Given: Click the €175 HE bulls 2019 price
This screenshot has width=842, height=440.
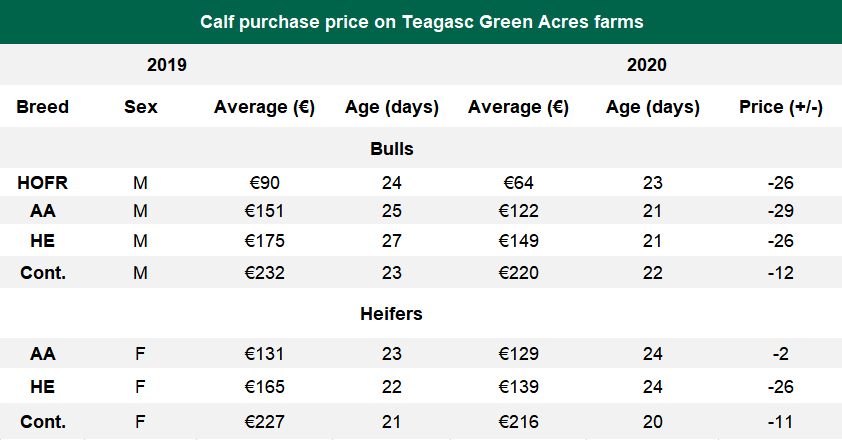Looking at the screenshot, I should [265, 241].
